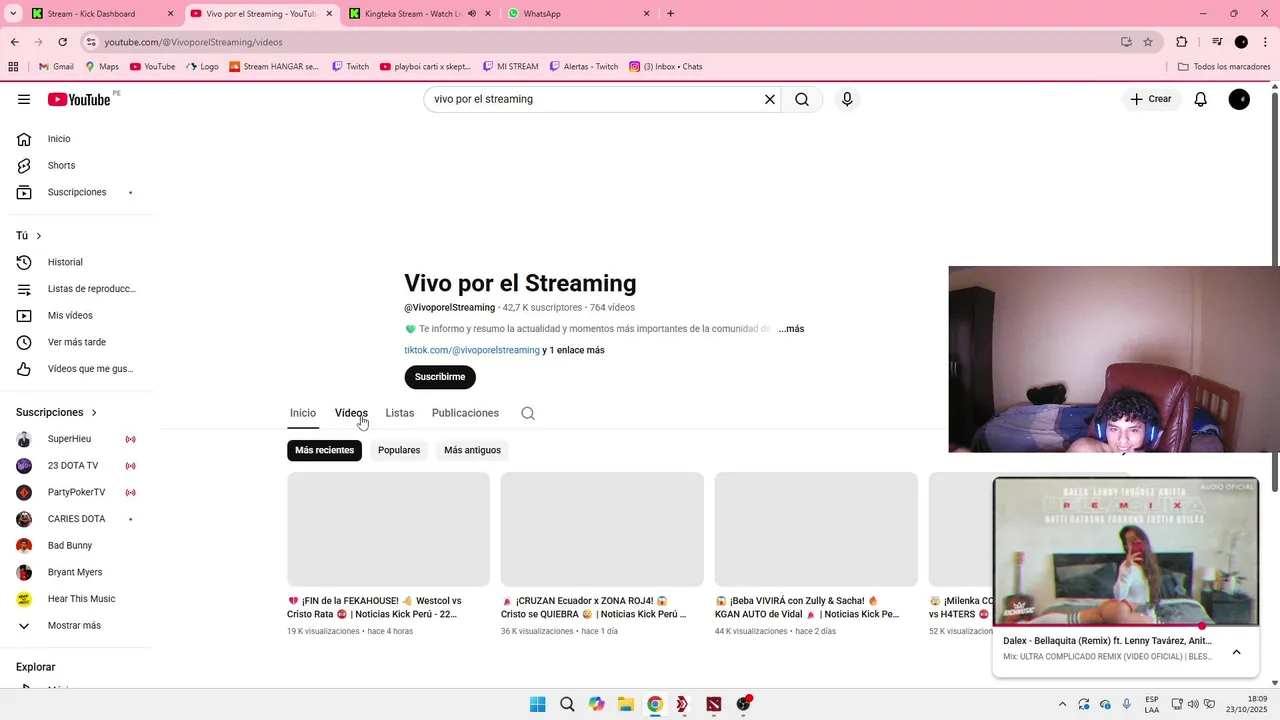Select the Publicaciones channel tab
The height and width of the screenshot is (720, 1280).
[465, 413]
